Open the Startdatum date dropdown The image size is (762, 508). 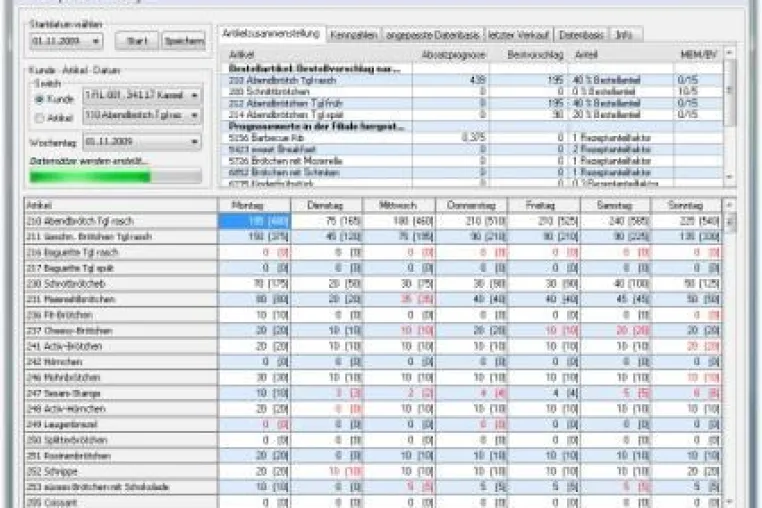[x=96, y=41]
